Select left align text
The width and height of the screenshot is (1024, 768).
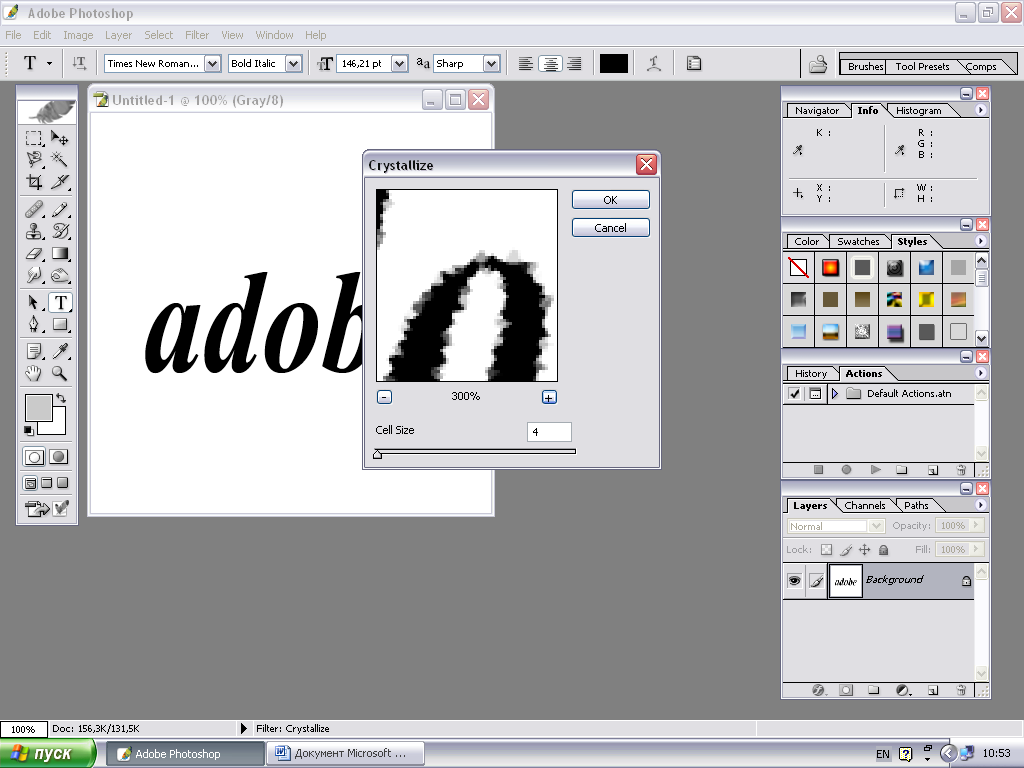[x=526, y=63]
